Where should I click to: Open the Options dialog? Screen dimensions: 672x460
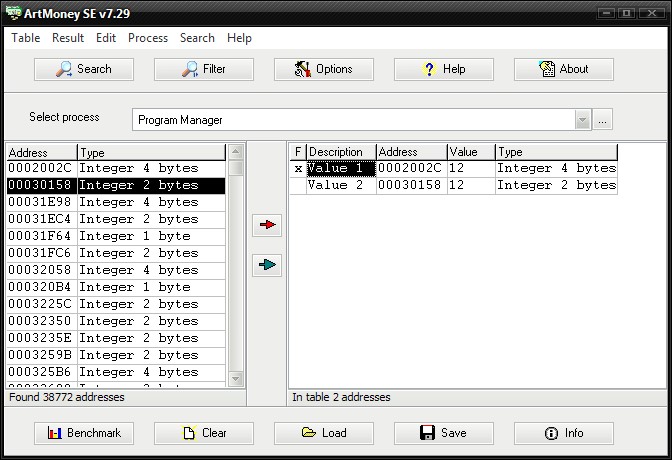[324, 69]
